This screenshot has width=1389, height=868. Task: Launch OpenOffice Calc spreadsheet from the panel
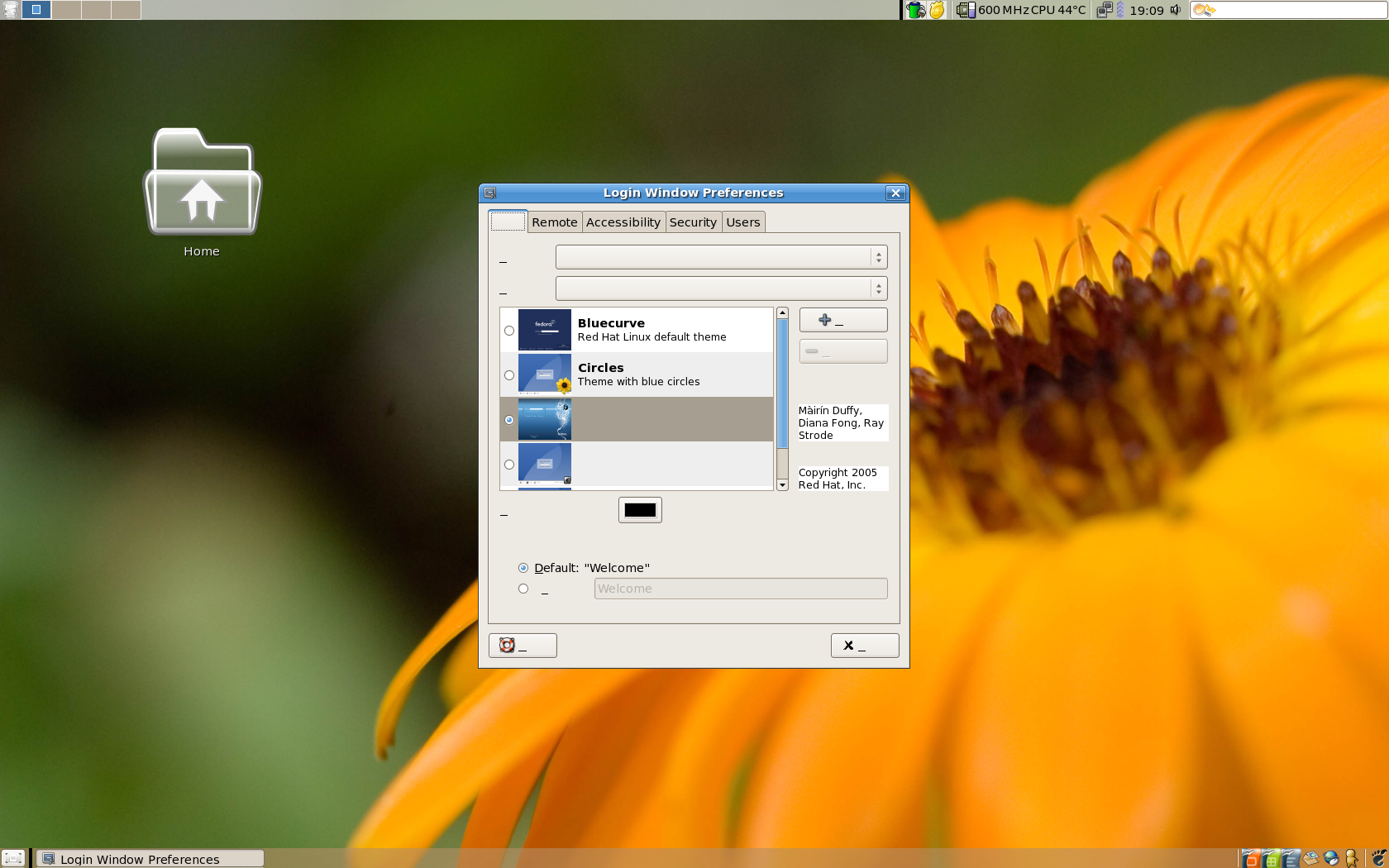pyautogui.click(x=1271, y=859)
